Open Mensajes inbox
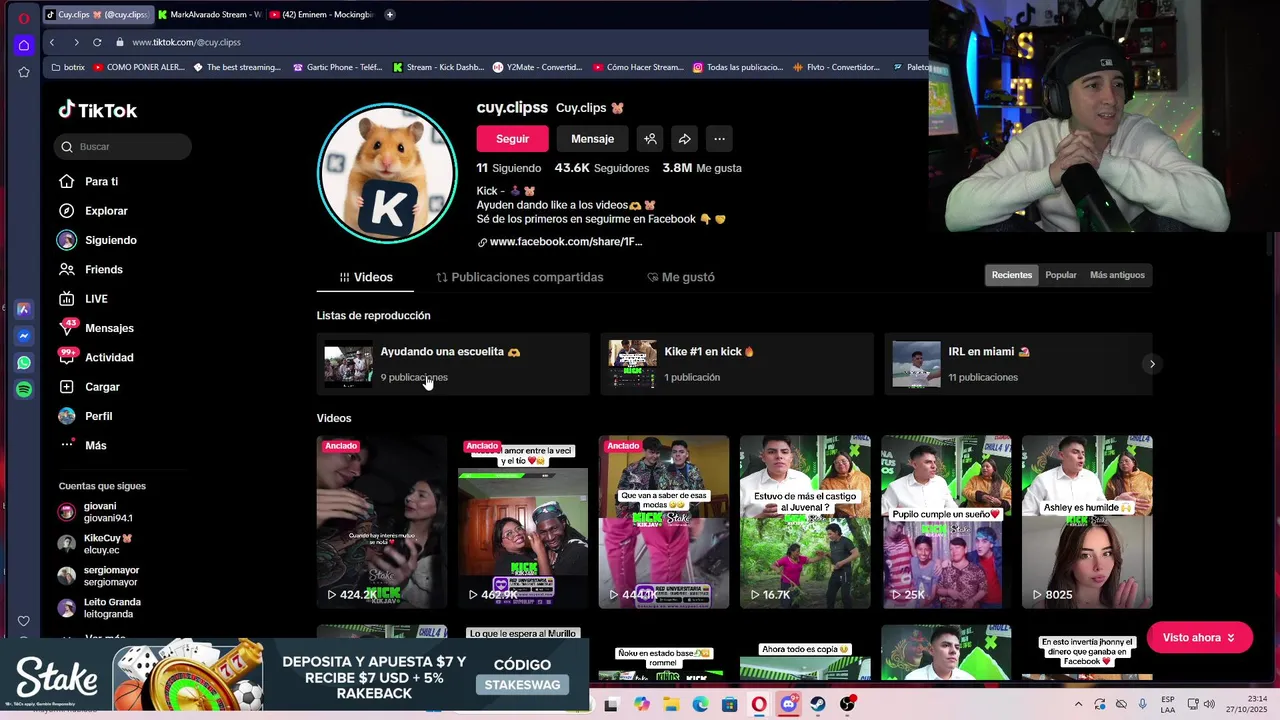 (x=109, y=328)
